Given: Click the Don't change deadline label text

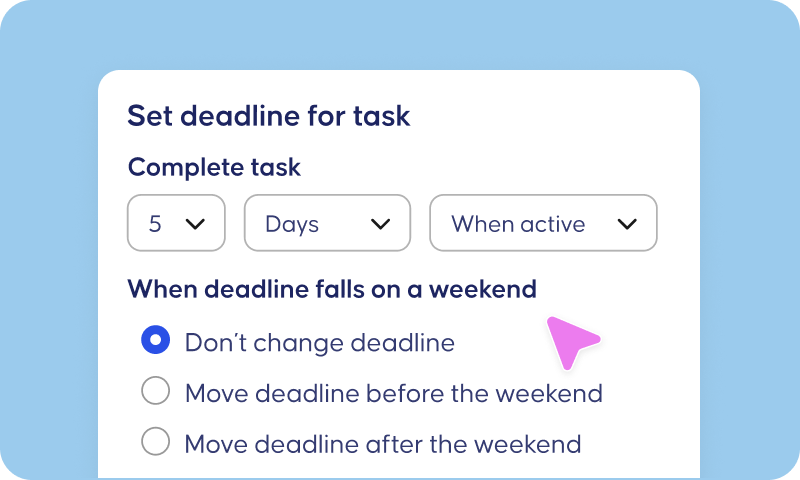Looking at the screenshot, I should (319, 342).
